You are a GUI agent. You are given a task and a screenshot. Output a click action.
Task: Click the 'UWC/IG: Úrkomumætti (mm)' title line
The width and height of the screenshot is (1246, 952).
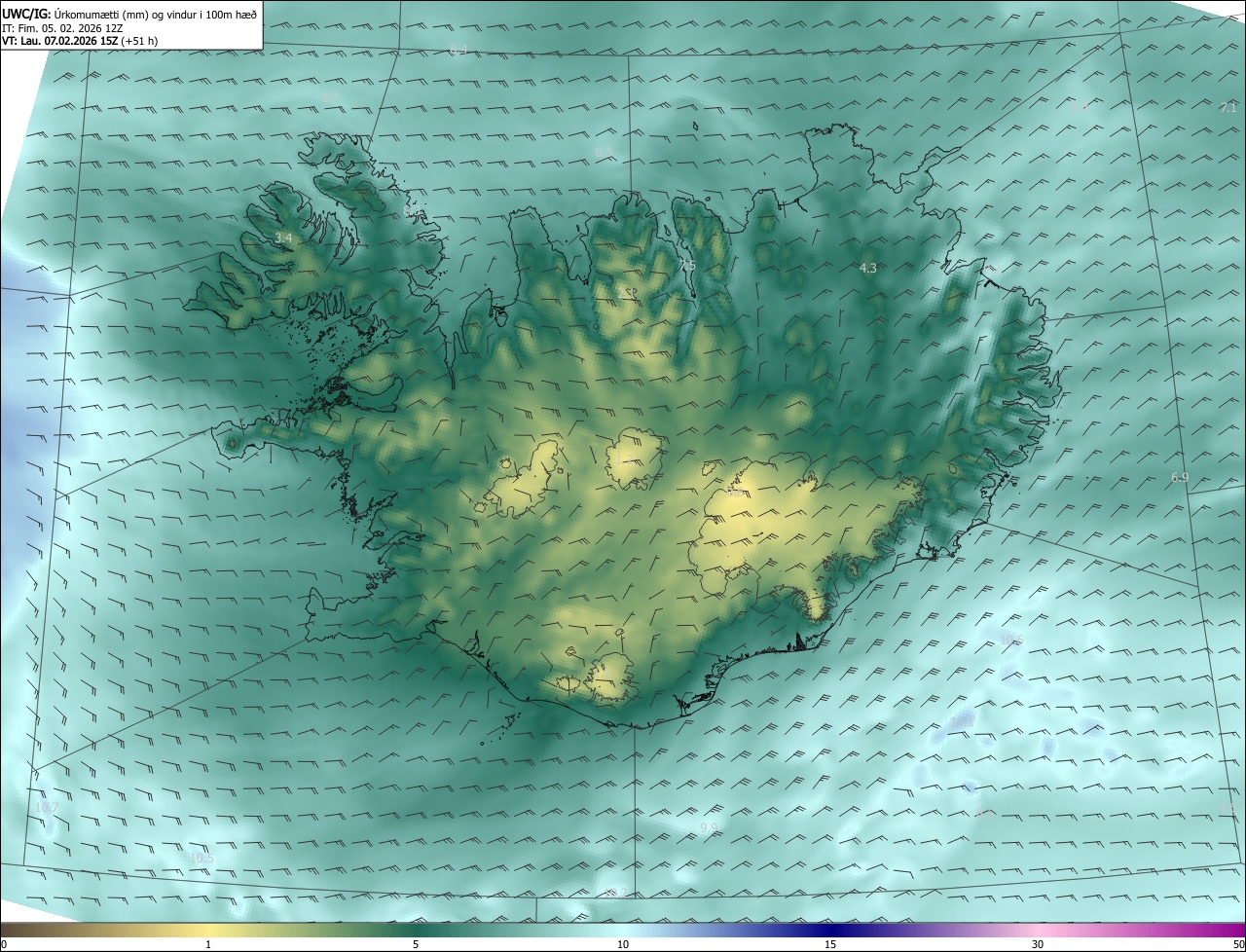(x=130, y=14)
